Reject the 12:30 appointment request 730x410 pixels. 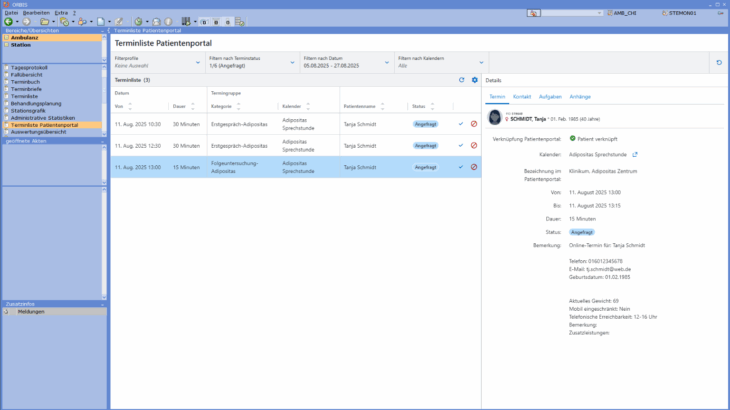coord(474,146)
